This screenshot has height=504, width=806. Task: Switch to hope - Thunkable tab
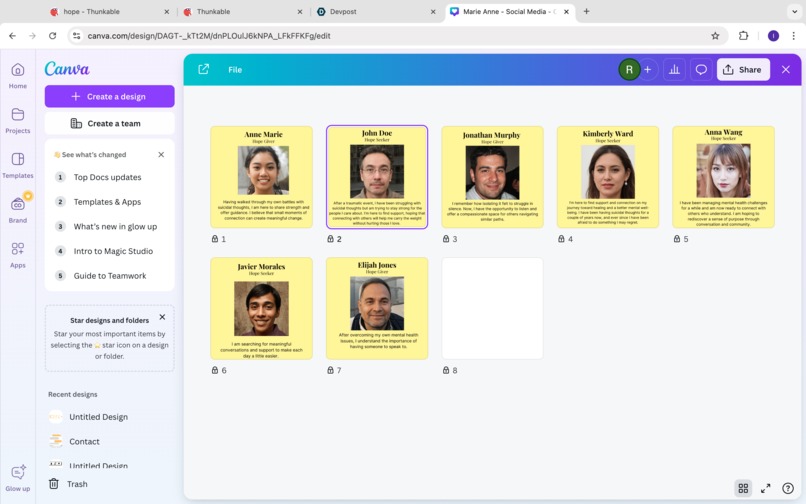[110, 11]
